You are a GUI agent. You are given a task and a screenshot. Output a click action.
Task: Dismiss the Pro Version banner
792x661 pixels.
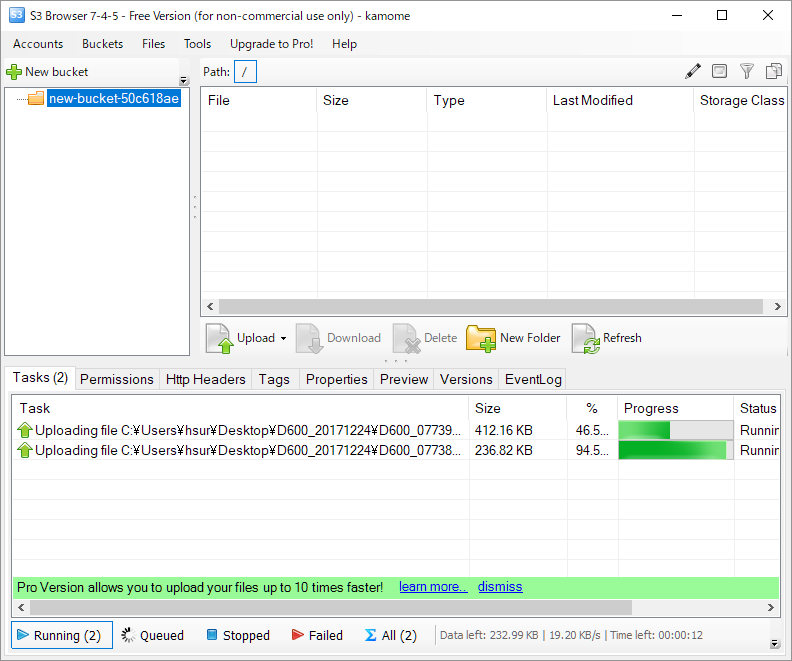point(500,587)
